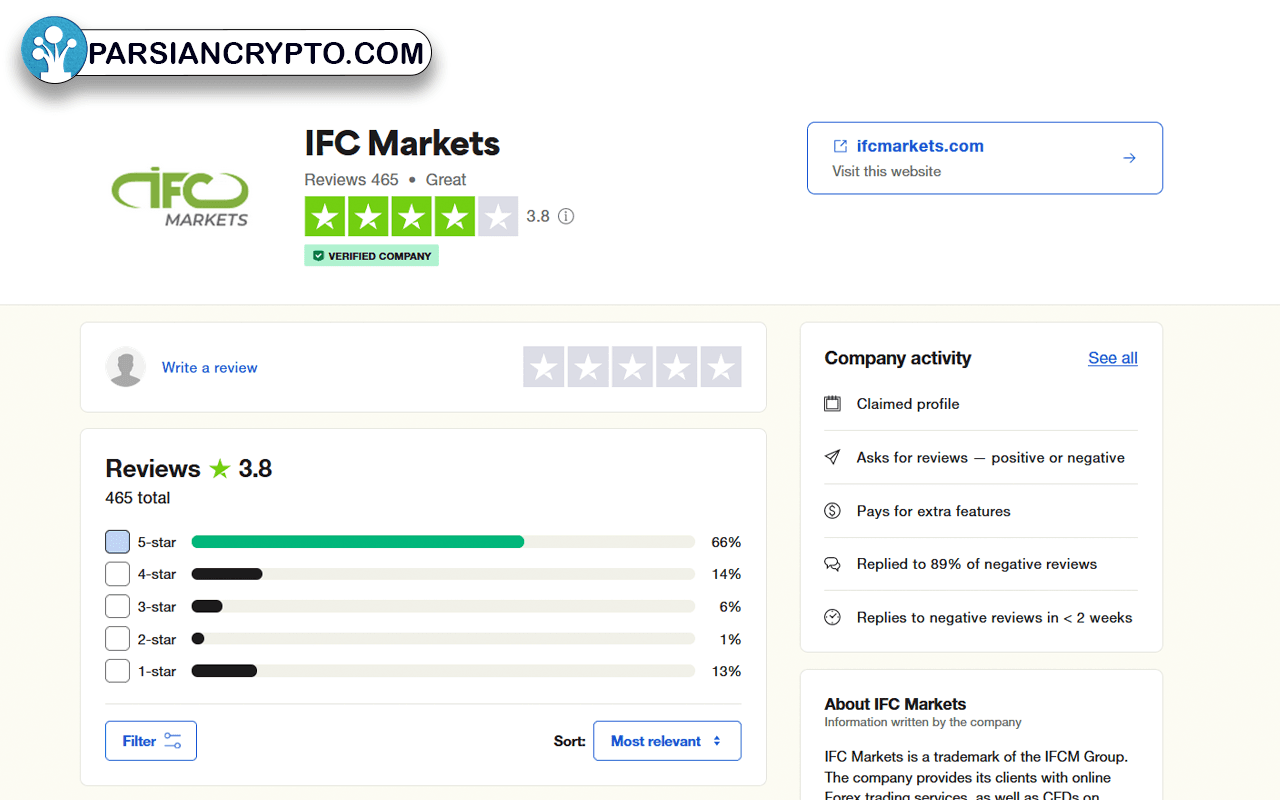1280x800 pixels.
Task: Open the Write a review link
Action: [210, 368]
